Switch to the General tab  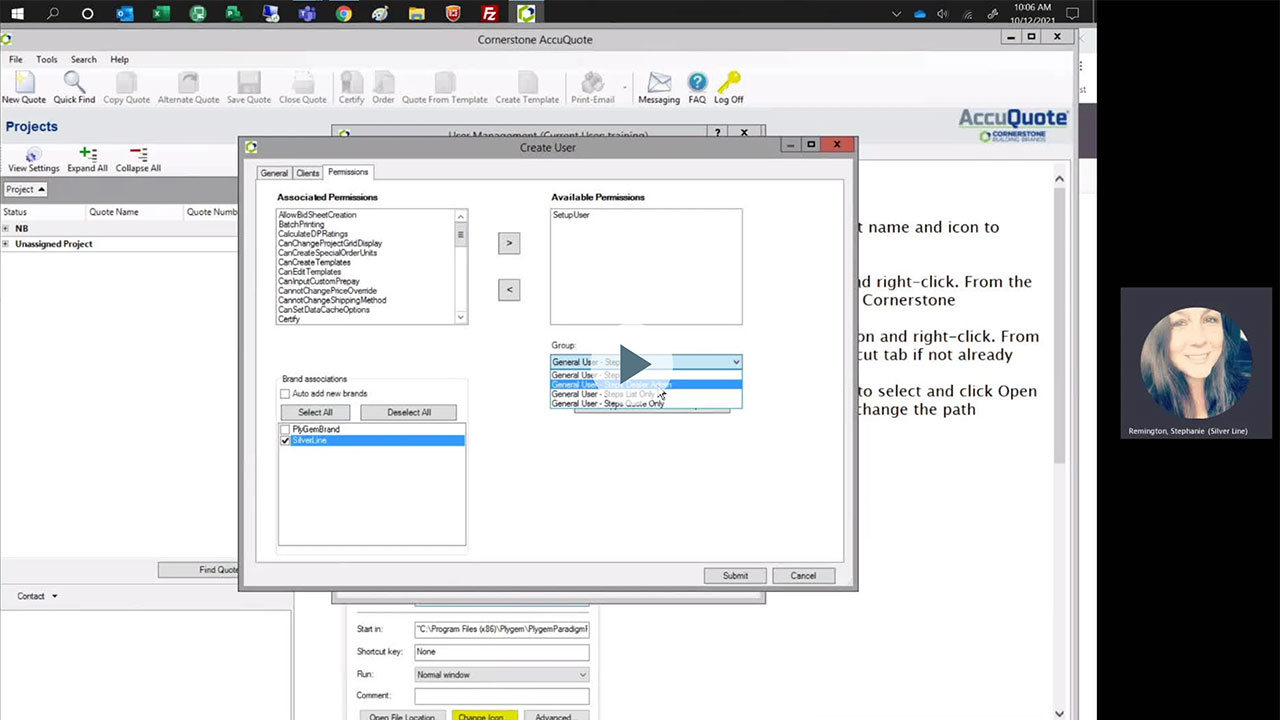(x=274, y=173)
